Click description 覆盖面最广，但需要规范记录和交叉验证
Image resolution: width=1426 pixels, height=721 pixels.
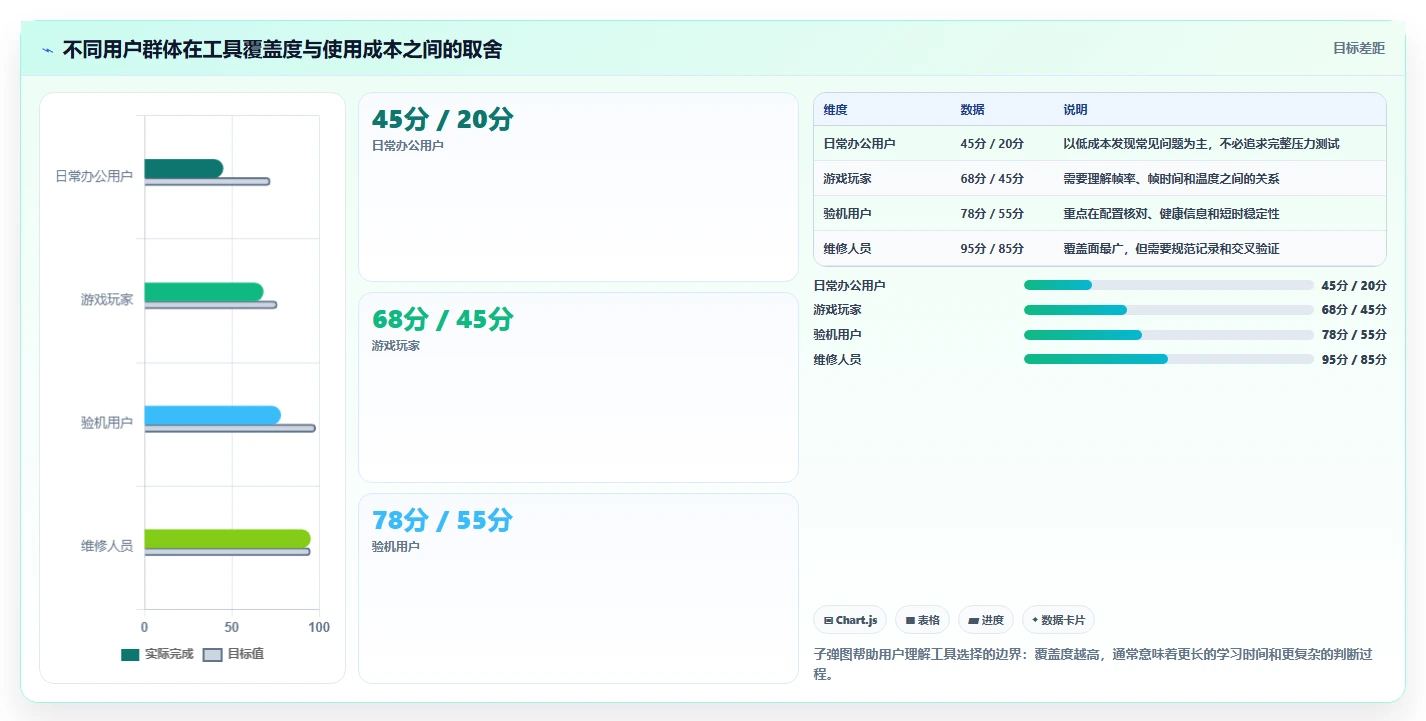click(x=1172, y=249)
